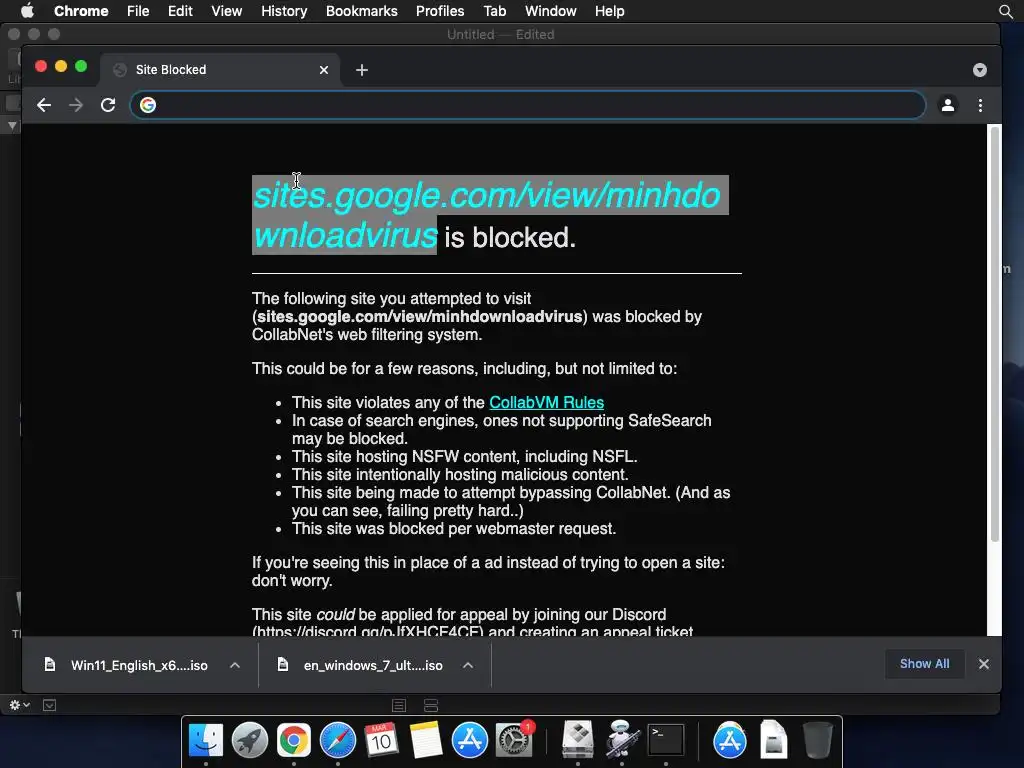1024x768 pixels.
Task: Open the App Store icon beside Trash
Action: tap(729, 740)
